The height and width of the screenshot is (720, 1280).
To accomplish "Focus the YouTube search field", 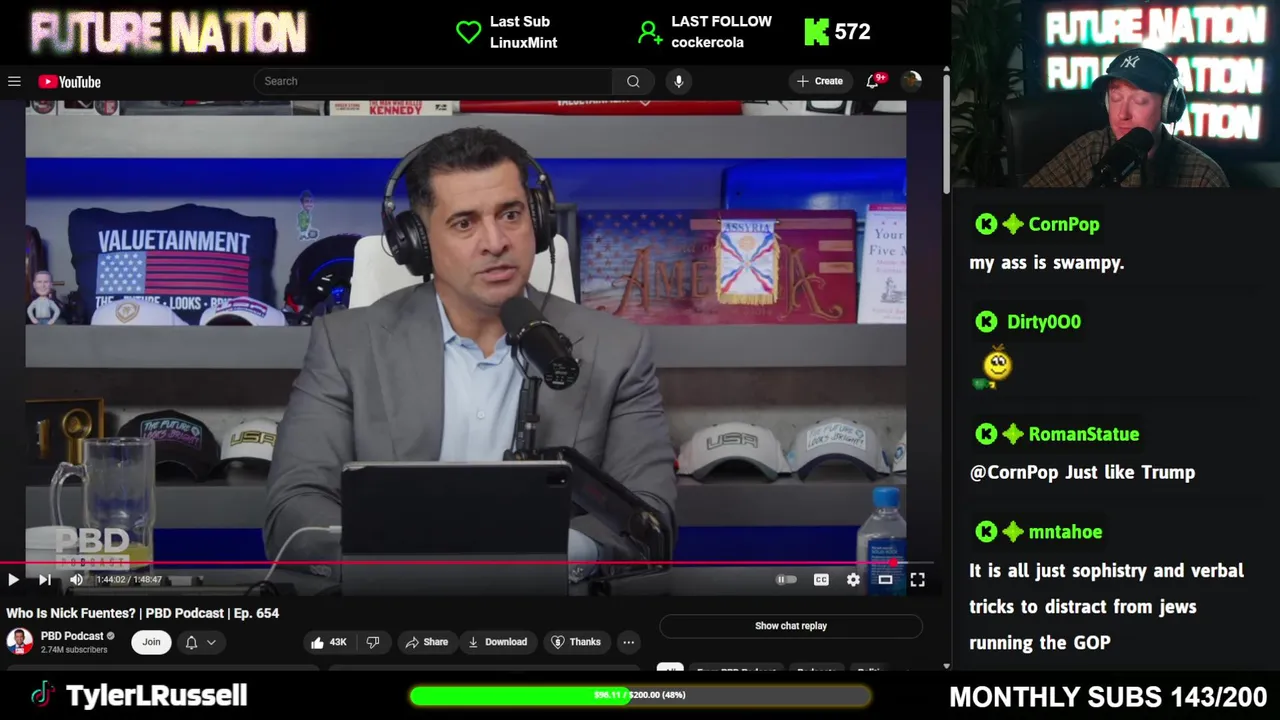I will pyautogui.click(x=433, y=81).
